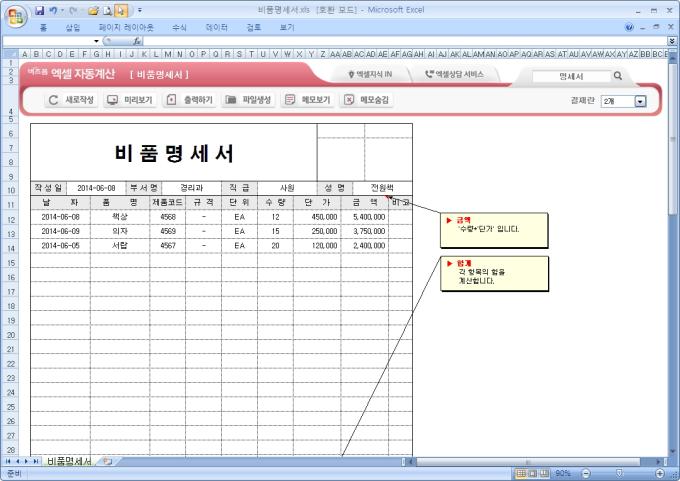Viewport: 680px width, 481px height.
Task: Switch to Page Break Preview in the status bar
Action: point(544,473)
